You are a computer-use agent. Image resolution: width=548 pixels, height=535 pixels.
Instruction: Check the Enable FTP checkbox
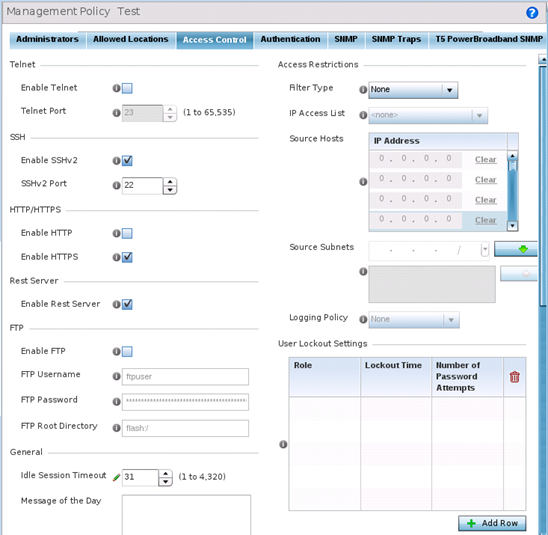tap(127, 352)
